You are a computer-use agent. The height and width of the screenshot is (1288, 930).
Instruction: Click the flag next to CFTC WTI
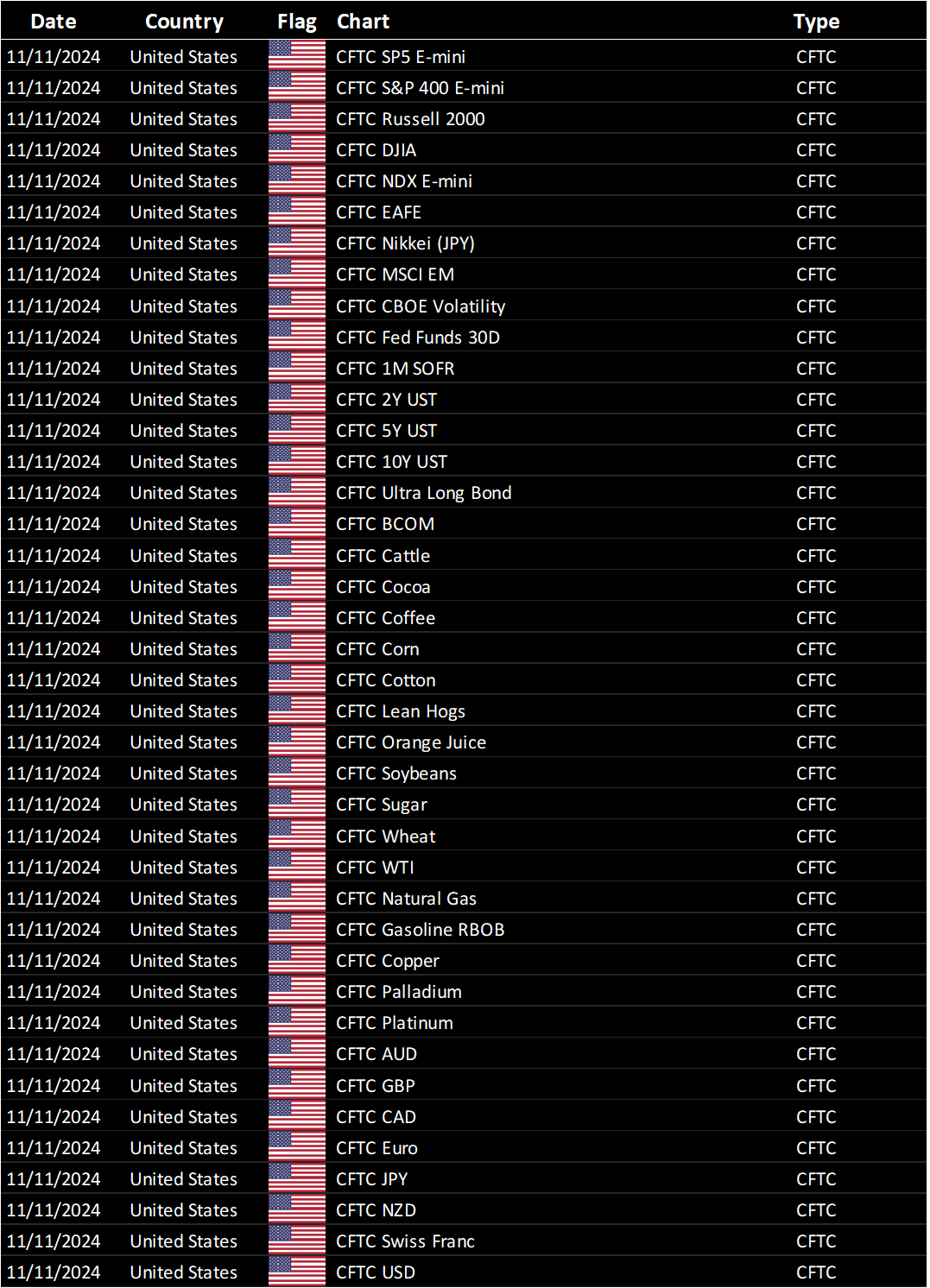(x=297, y=867)
